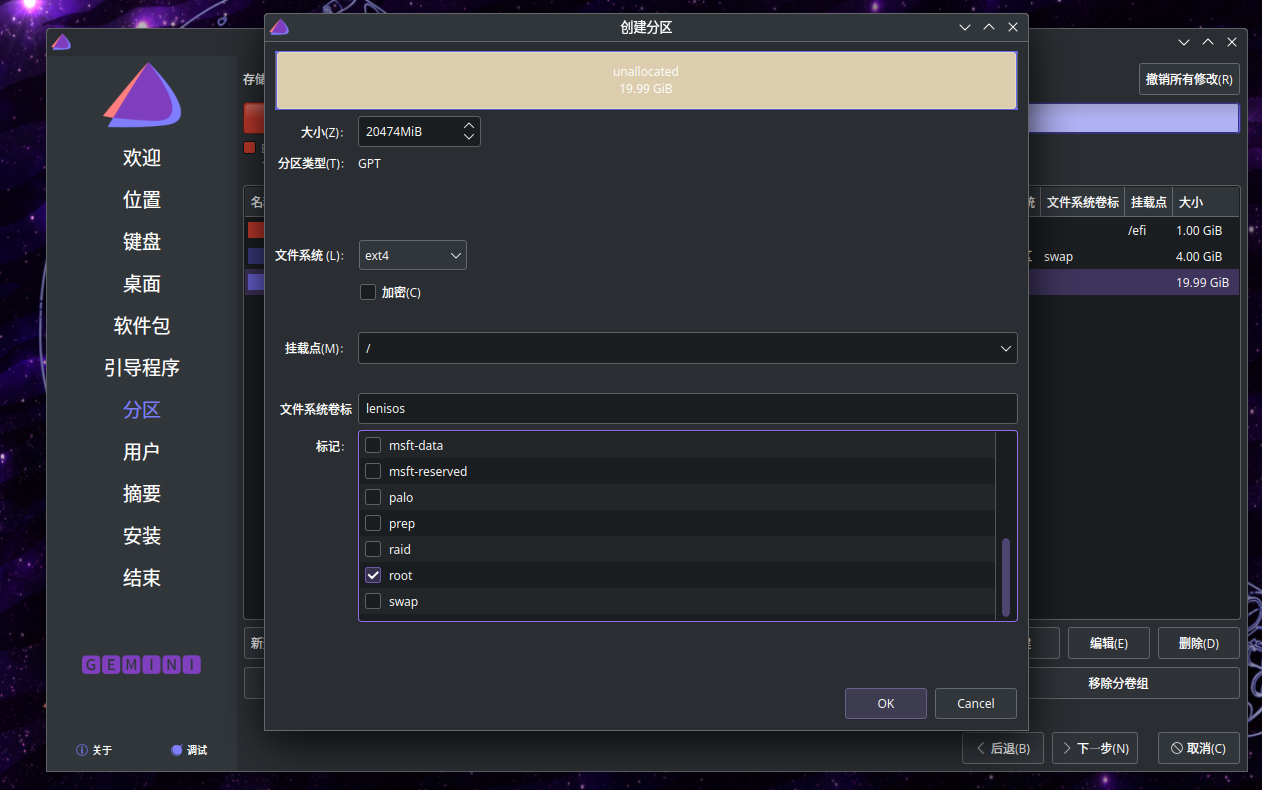
Task: Click the installer logo in the sidebar
Action: tap(142, 96)
